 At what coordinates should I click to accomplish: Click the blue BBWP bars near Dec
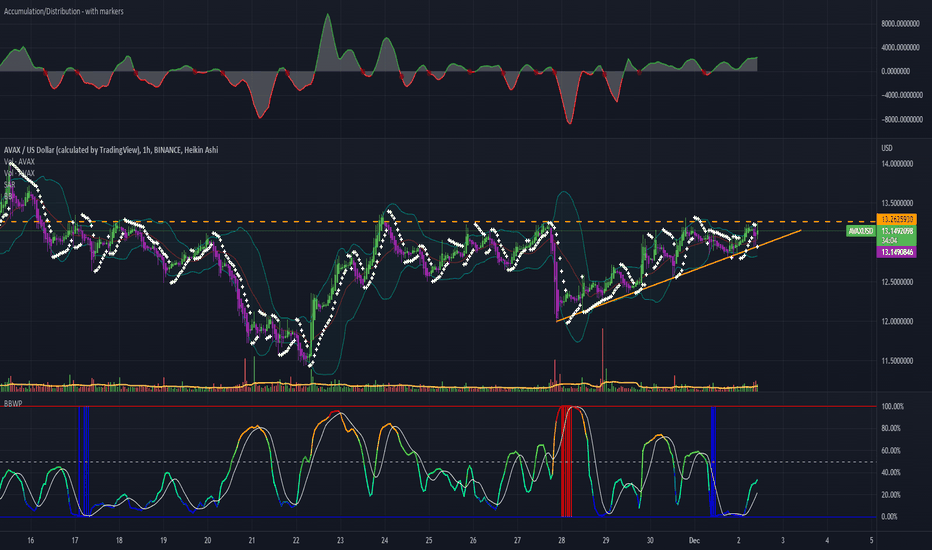tap(713, 461)
